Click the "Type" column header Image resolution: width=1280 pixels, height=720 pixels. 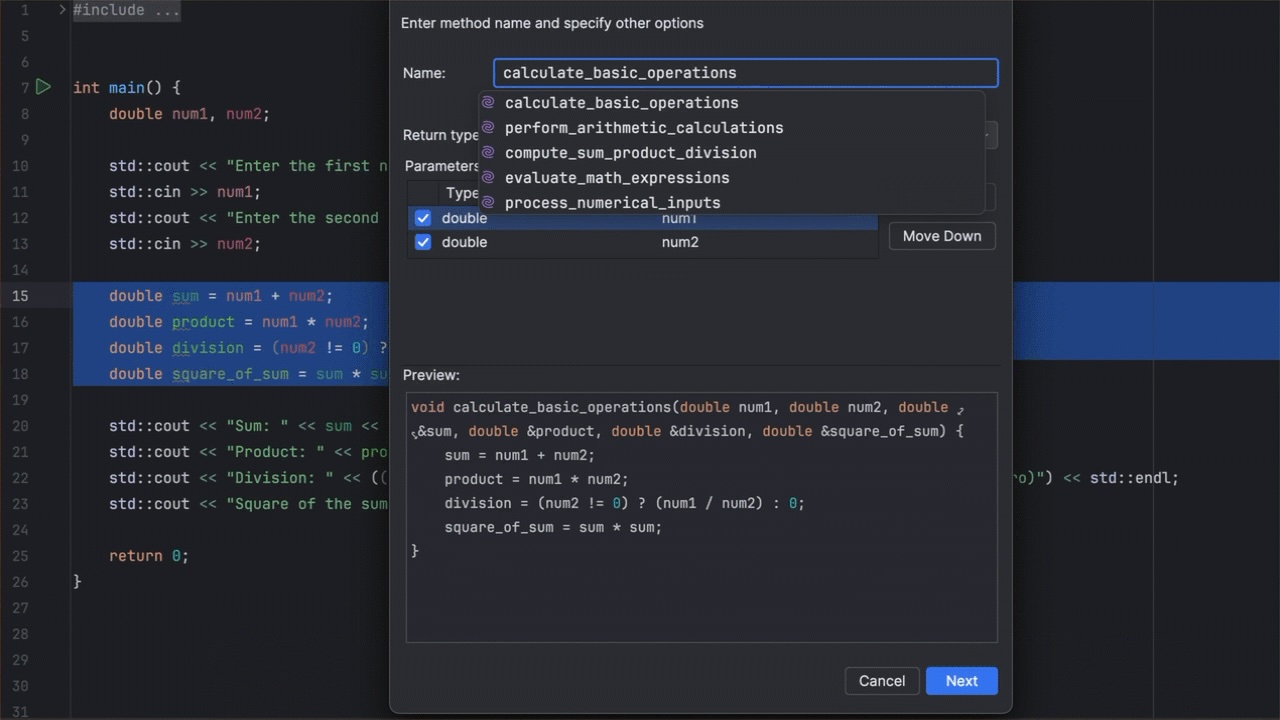(462, 193)
